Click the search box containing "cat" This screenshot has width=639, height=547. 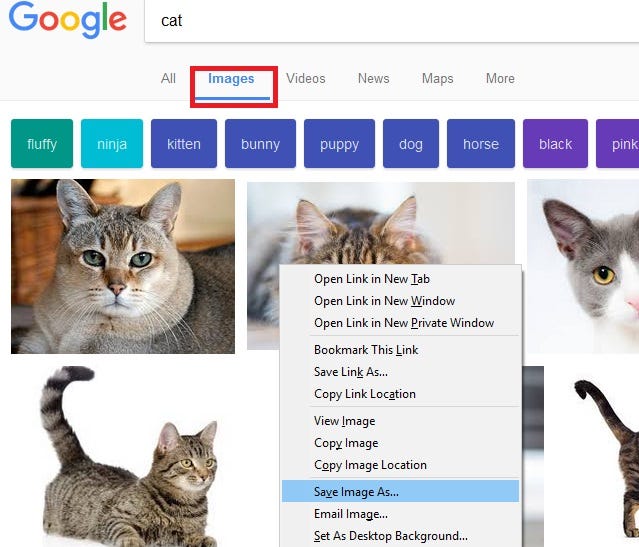(392, 21)
